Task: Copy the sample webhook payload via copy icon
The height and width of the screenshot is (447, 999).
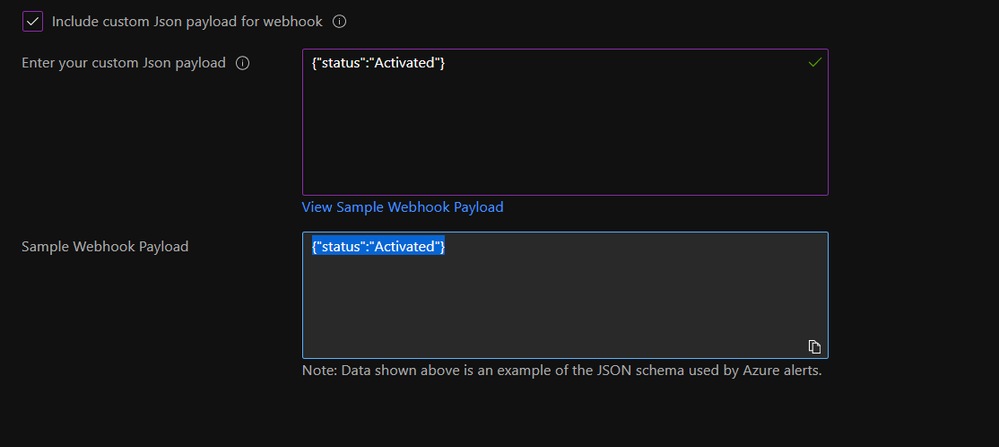Action: [x=815, y=346]
